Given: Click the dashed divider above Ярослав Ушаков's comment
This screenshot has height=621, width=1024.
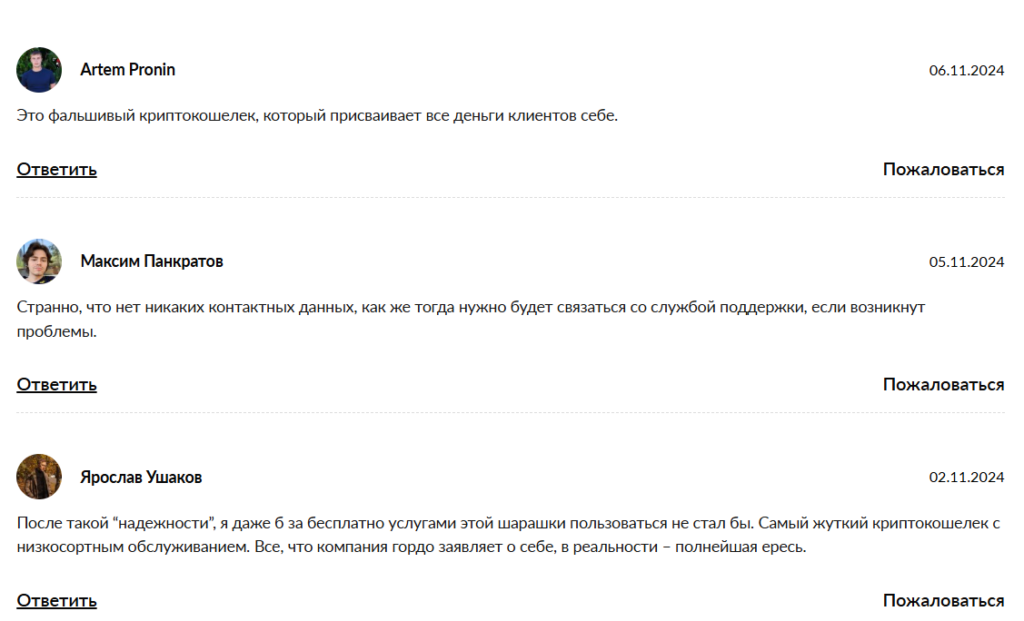Looking at the screenshot, I should (510, 413).
